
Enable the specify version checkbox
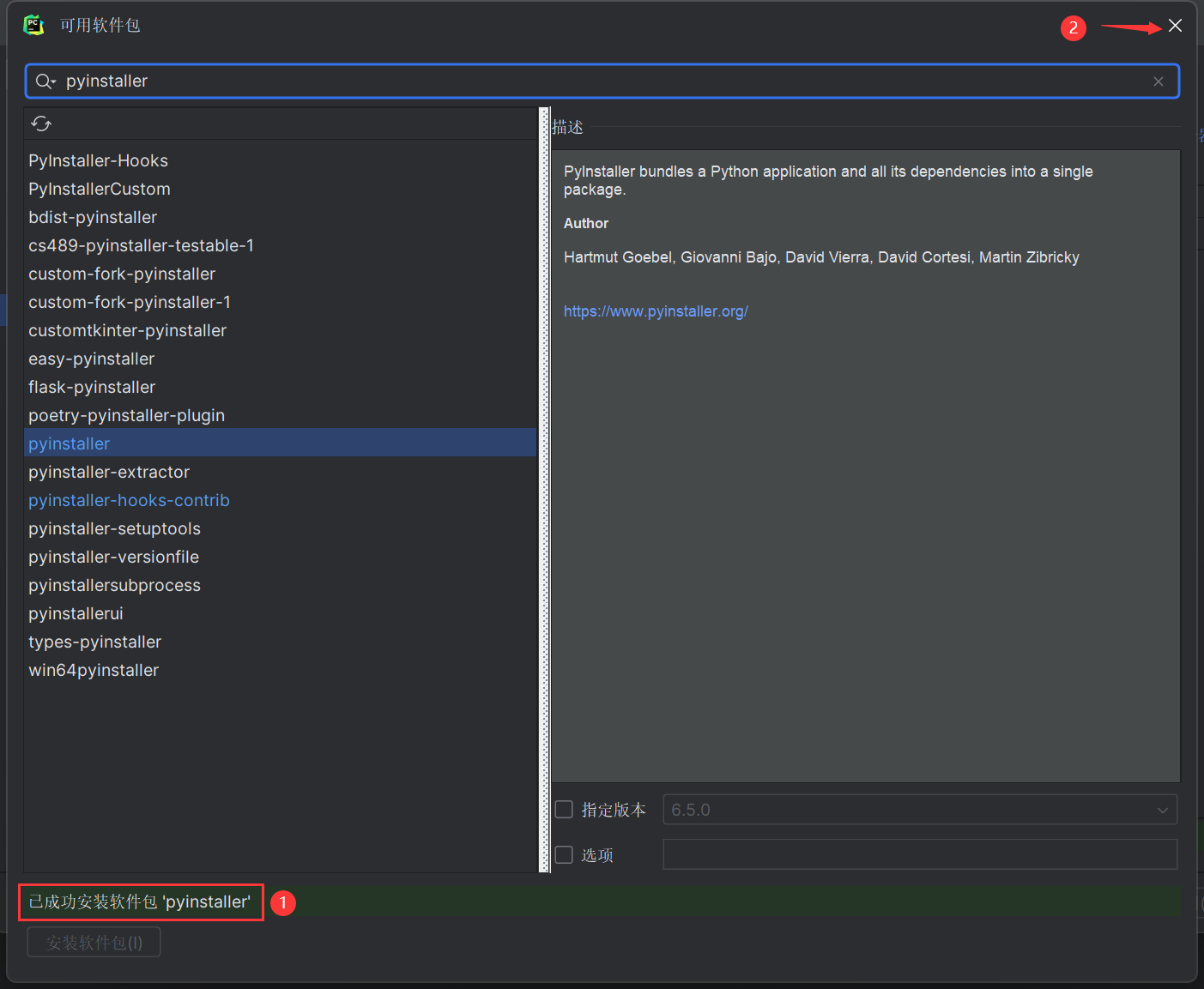tap(564, 810)
